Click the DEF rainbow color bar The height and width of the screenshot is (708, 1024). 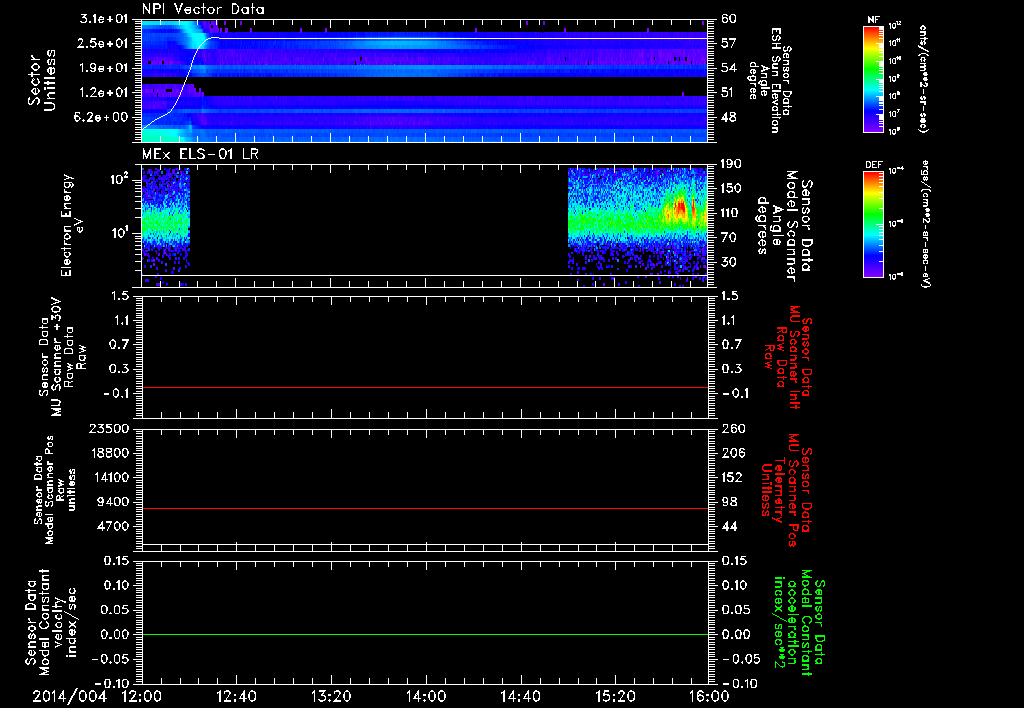(873, 224)
